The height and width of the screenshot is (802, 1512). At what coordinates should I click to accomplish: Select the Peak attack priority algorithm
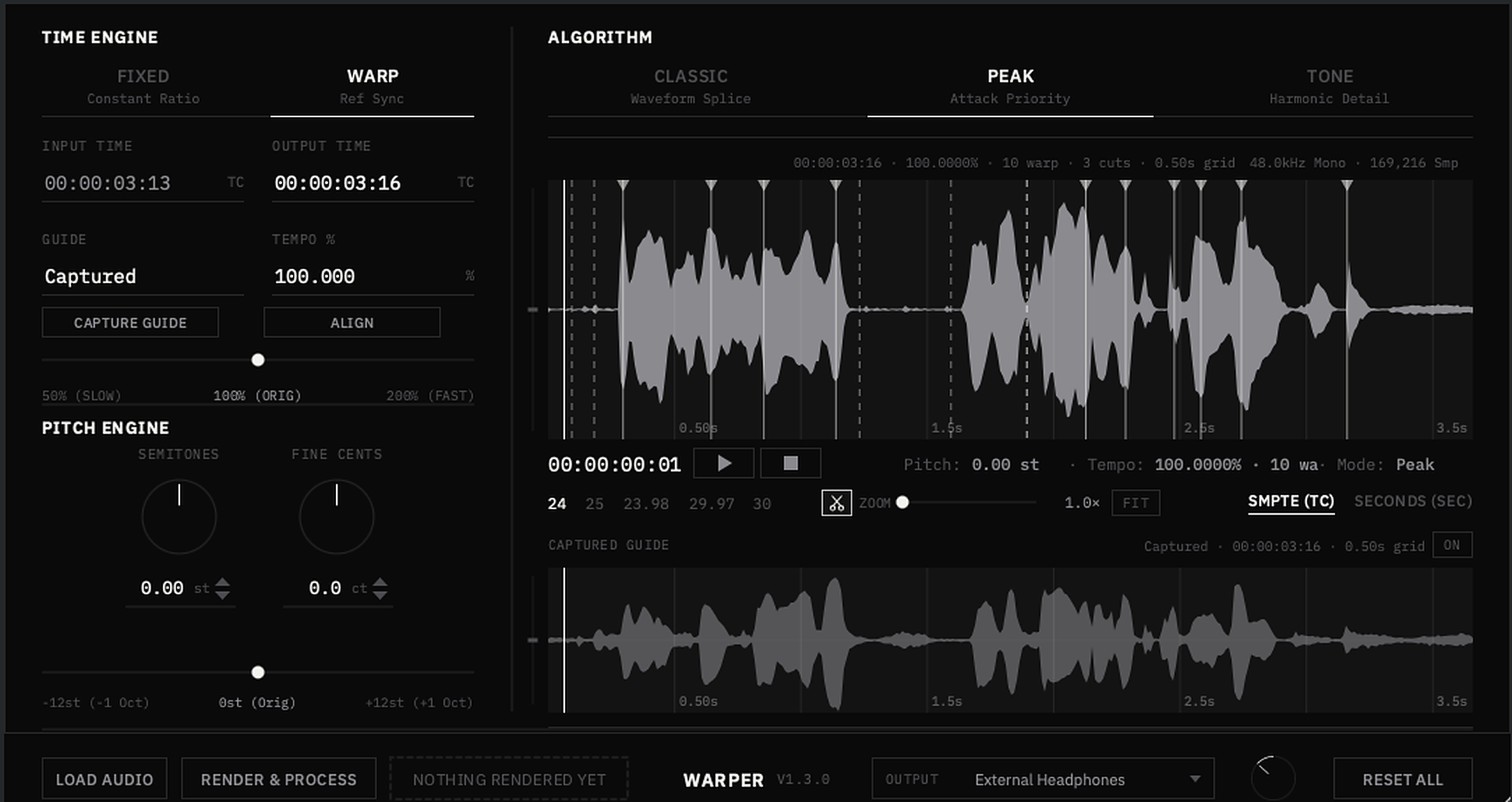[1010, 86]
